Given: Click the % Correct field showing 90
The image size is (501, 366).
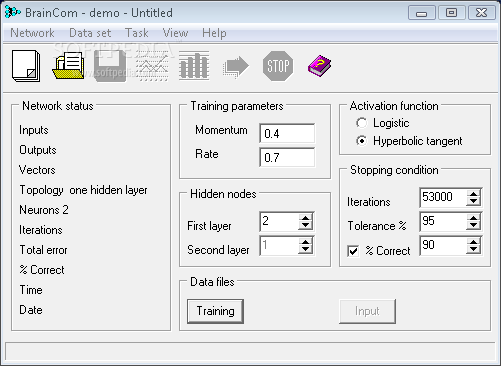Looking at the screenshot, I should point(443,245).
